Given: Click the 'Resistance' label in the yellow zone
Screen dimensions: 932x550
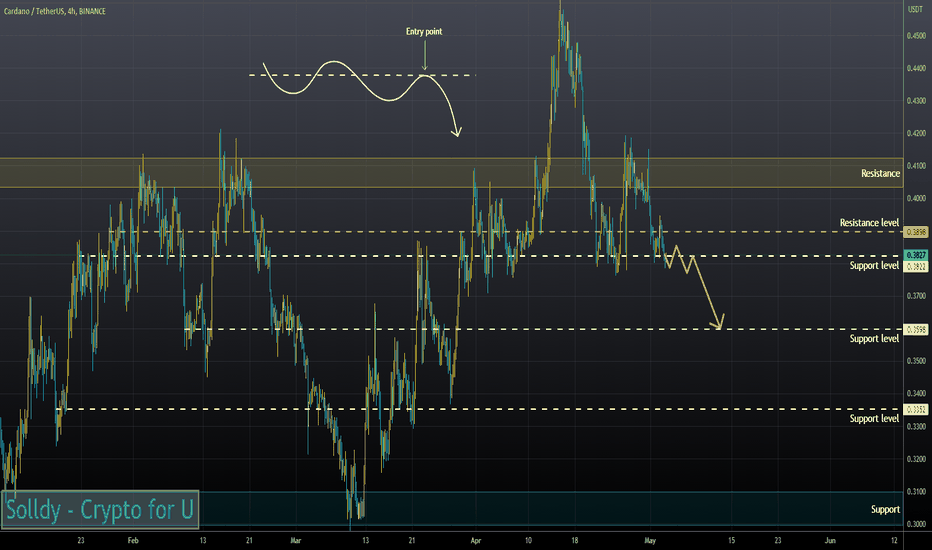Looking at the screenshot, I should tap(880, 173).
